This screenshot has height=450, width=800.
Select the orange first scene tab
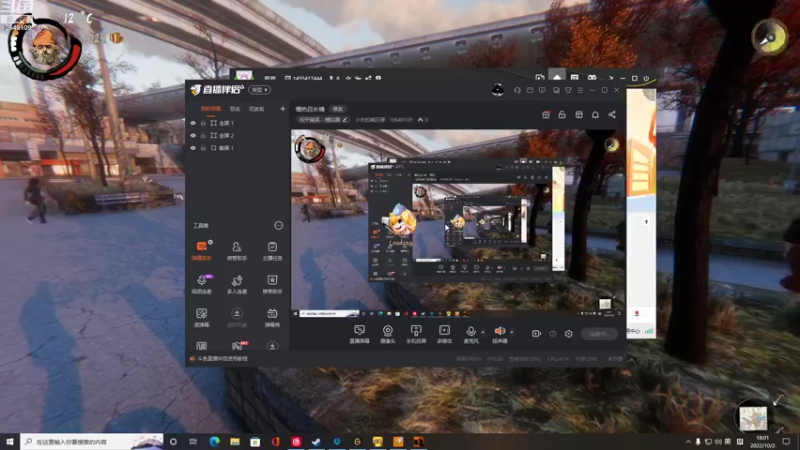[x=211, y=109]
